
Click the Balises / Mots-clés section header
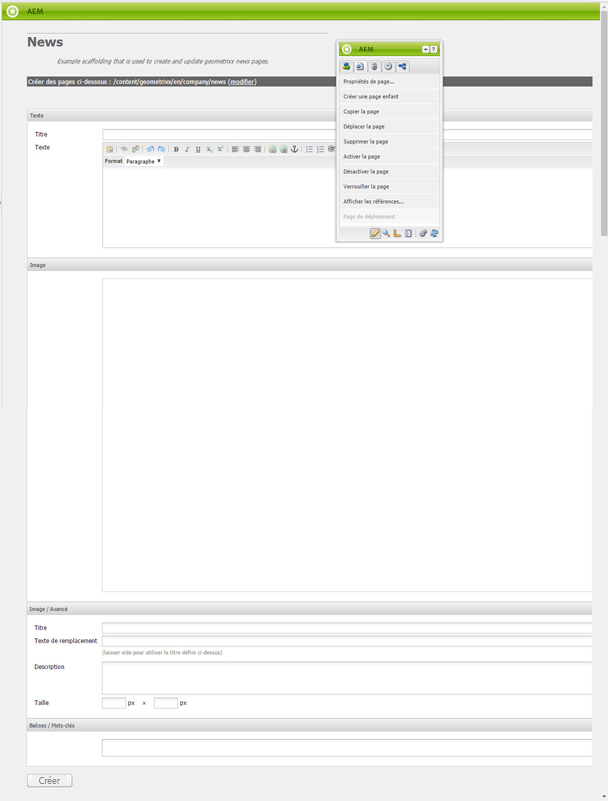pos(310,725)
